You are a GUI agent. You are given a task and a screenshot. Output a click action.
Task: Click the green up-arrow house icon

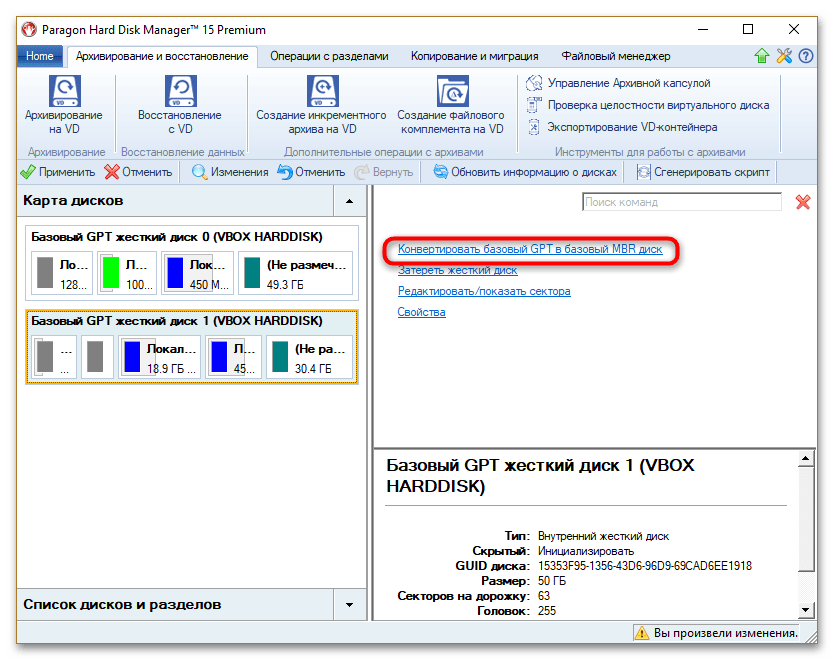[762, 55]
